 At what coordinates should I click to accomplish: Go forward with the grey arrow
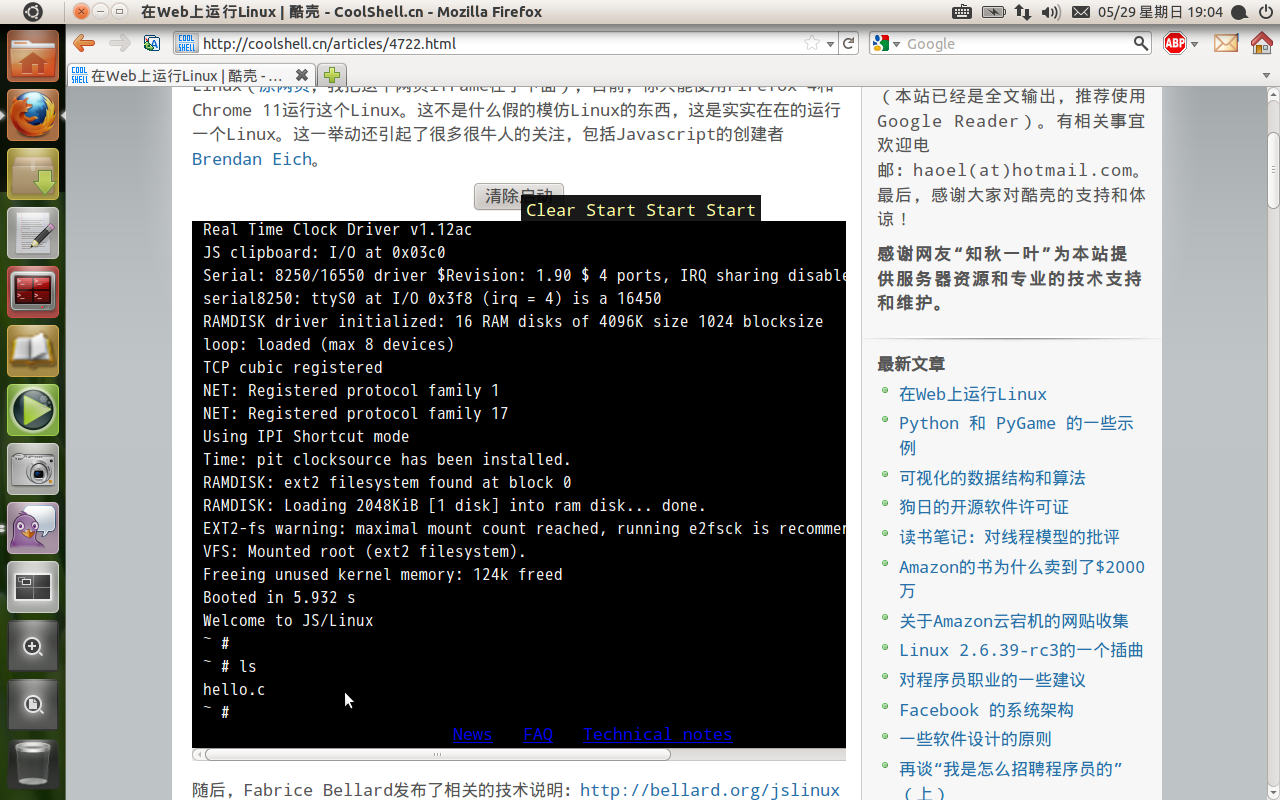click(119, 43)
